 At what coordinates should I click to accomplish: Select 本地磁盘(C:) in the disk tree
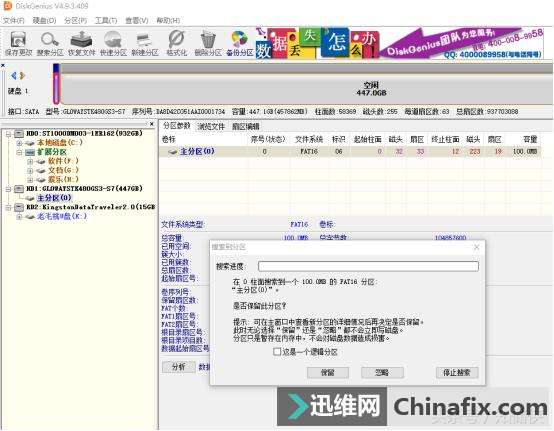coord(60,143)
